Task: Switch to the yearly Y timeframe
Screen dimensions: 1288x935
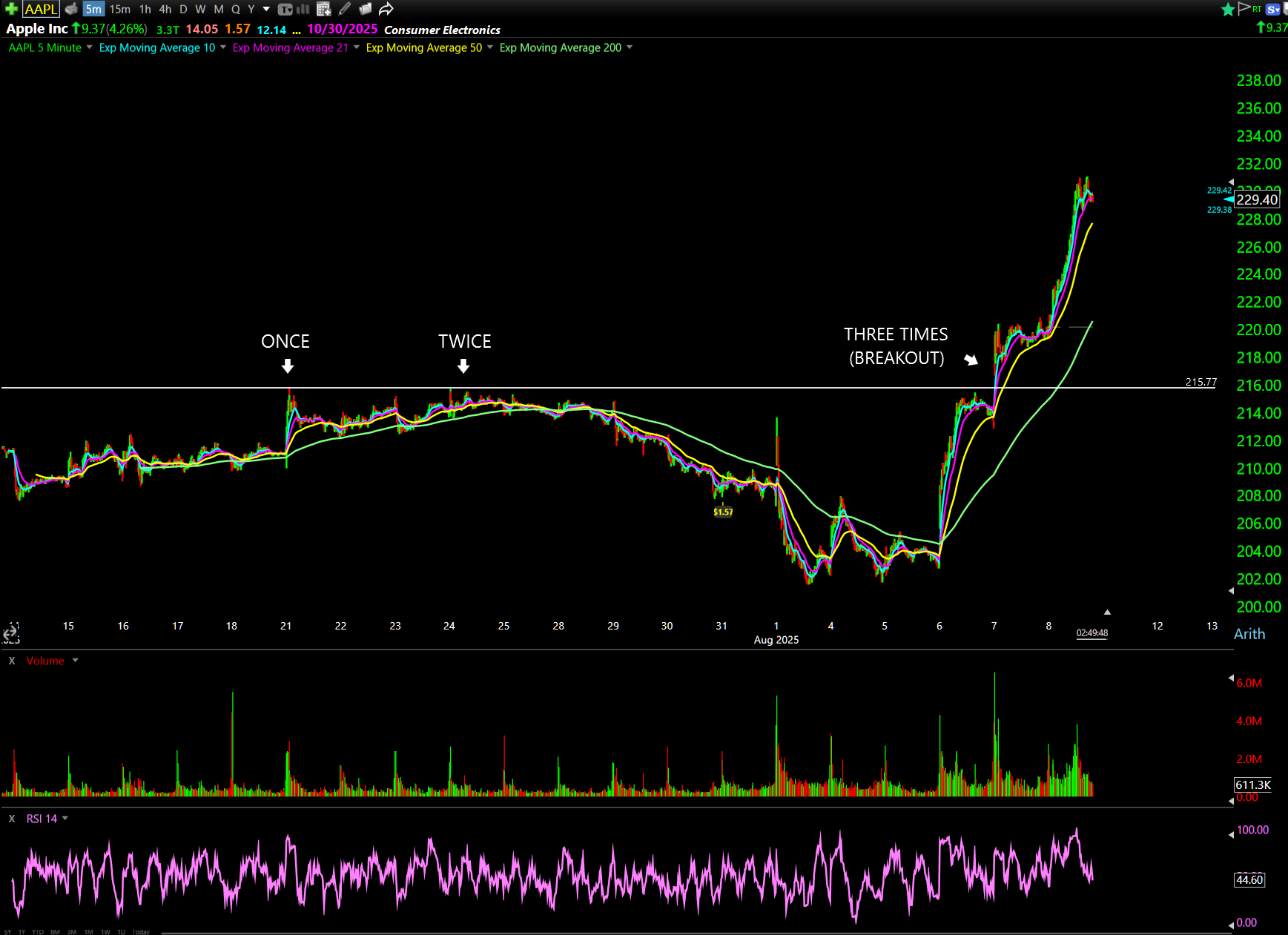Action: (x=251, y=9)
